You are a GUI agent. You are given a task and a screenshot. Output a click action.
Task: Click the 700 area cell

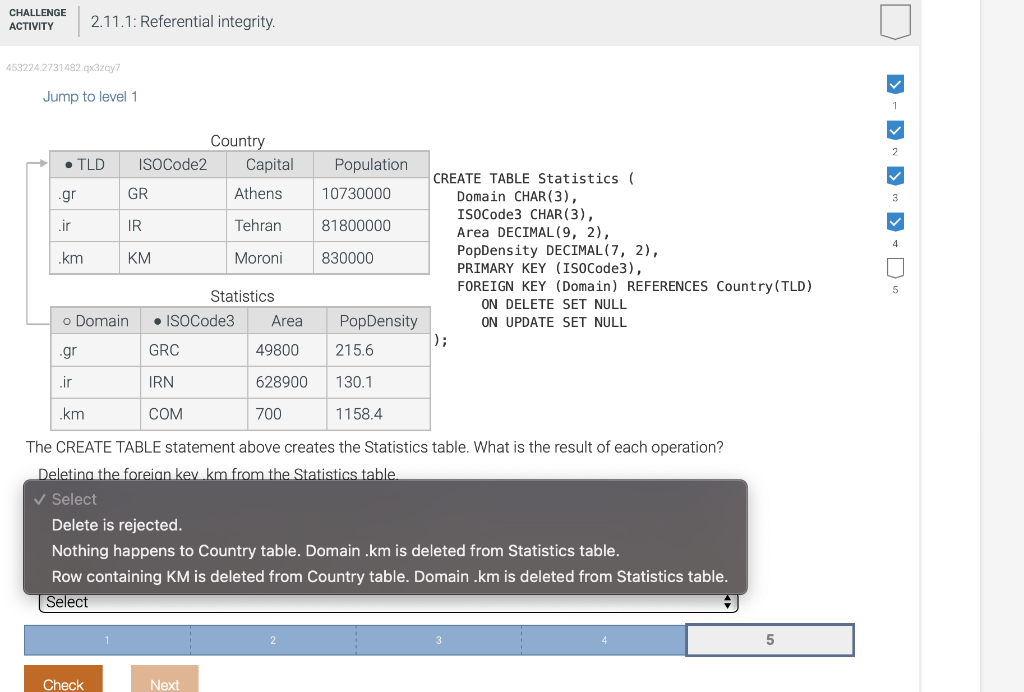(287, 414)
